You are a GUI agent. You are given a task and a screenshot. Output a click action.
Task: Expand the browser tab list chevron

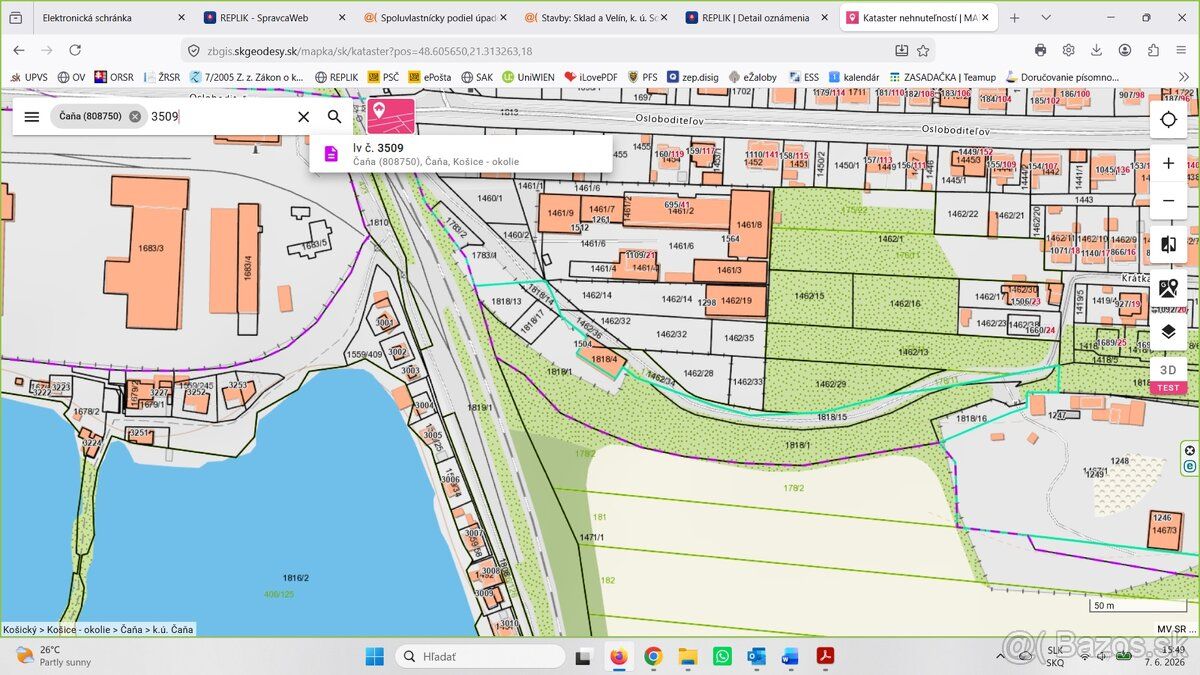pyautogui.click(x=1046, y=18)
